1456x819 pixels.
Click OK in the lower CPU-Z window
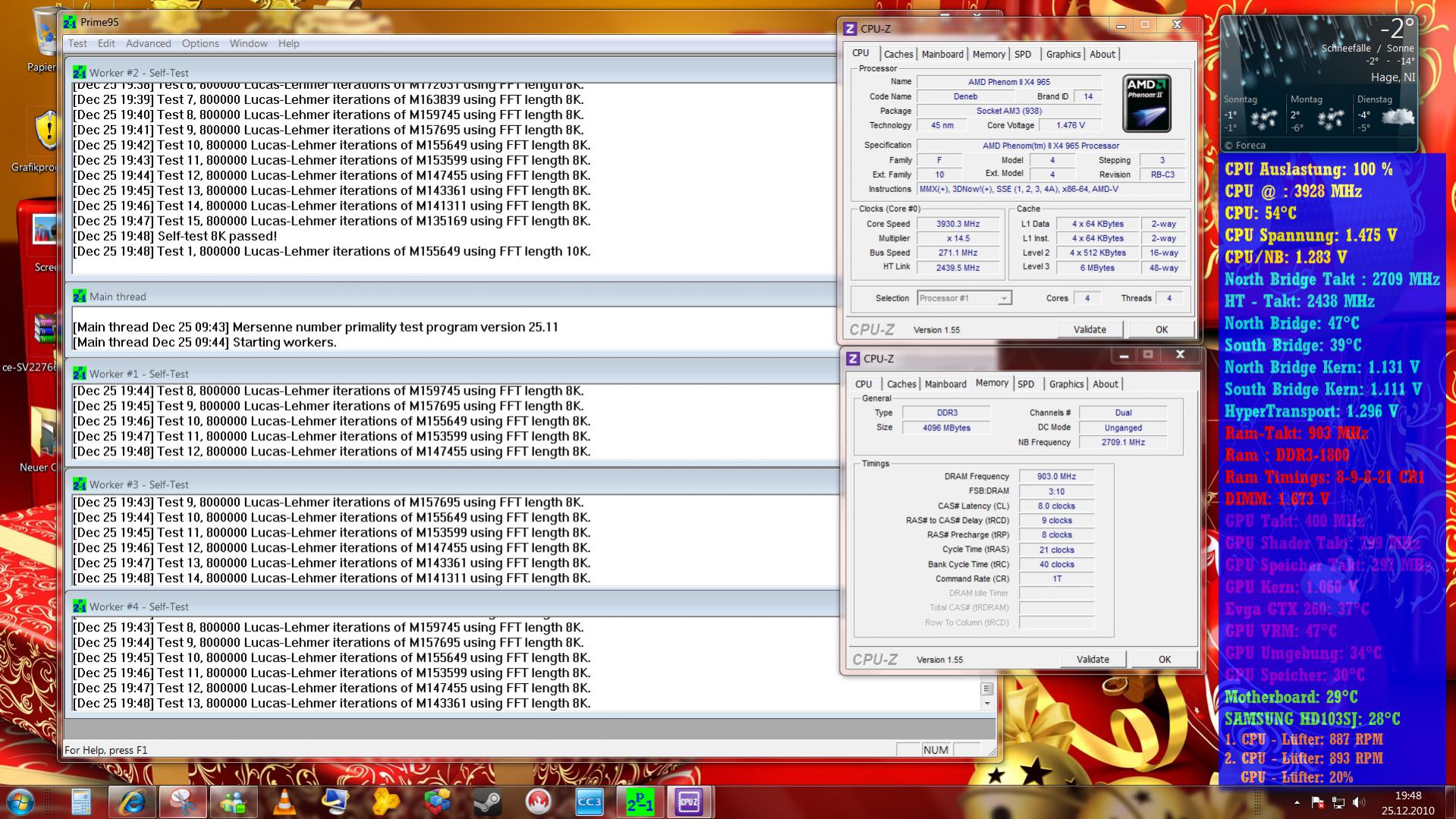[1165, 660]
